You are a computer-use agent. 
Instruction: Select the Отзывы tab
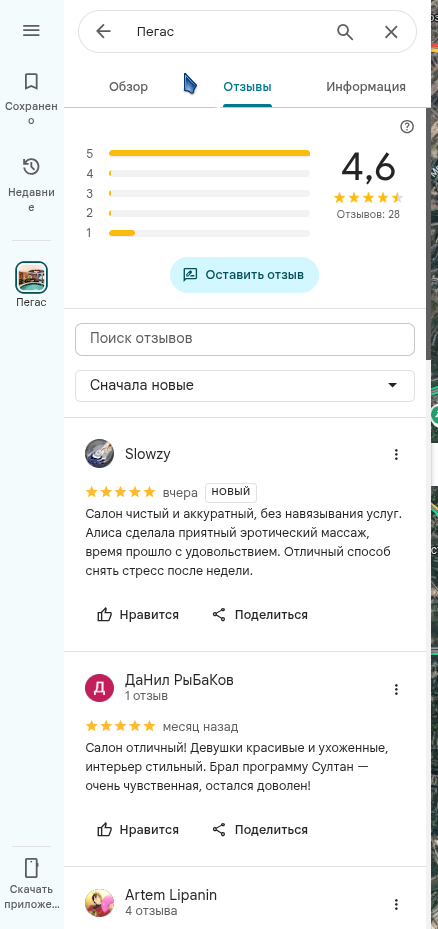point(247,87)
